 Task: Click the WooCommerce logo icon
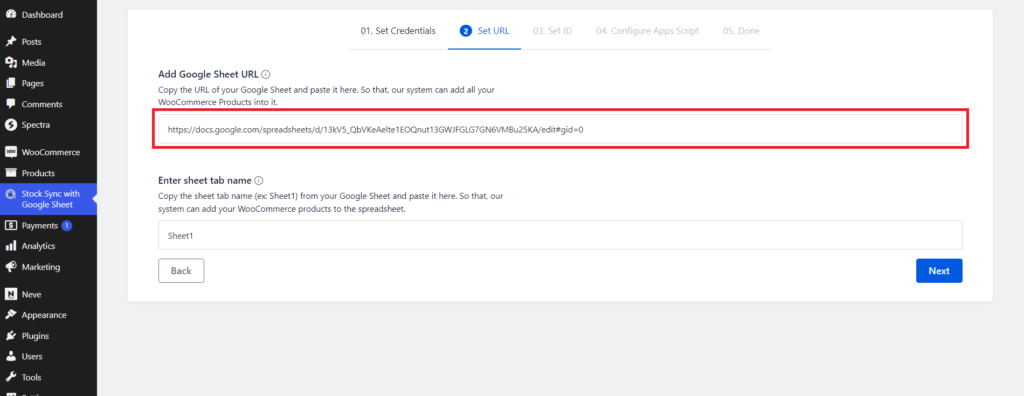(x=10, y=152)
